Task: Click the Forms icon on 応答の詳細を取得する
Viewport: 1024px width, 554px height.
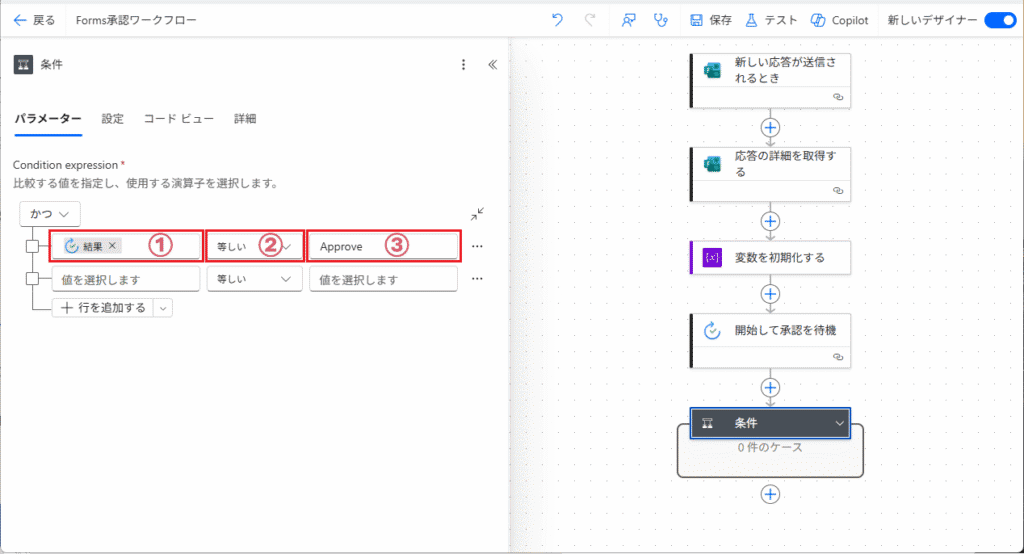Action: coord(712,164)
